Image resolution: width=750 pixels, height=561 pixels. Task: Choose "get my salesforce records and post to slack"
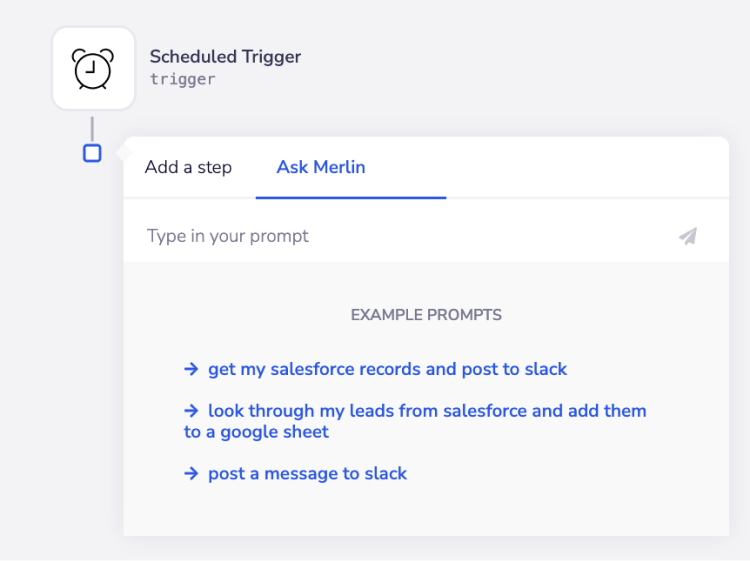click(387, 369)
